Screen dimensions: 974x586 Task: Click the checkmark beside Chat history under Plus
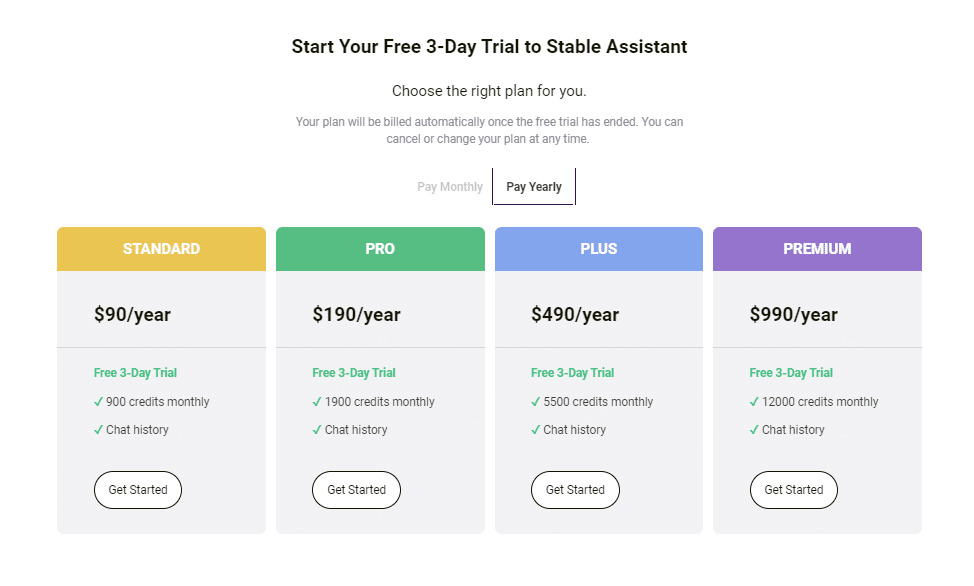[x=535, y=429]
